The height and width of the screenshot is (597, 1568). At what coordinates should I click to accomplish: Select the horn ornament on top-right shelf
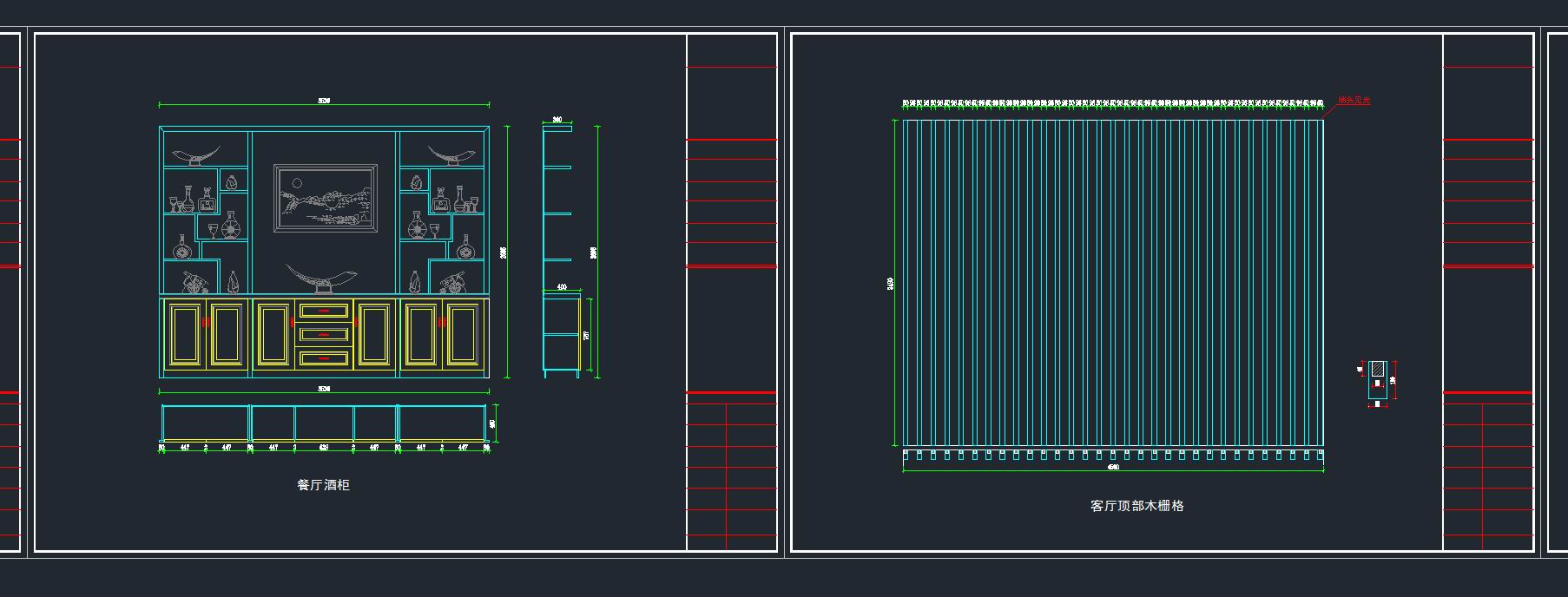[451, 156]
